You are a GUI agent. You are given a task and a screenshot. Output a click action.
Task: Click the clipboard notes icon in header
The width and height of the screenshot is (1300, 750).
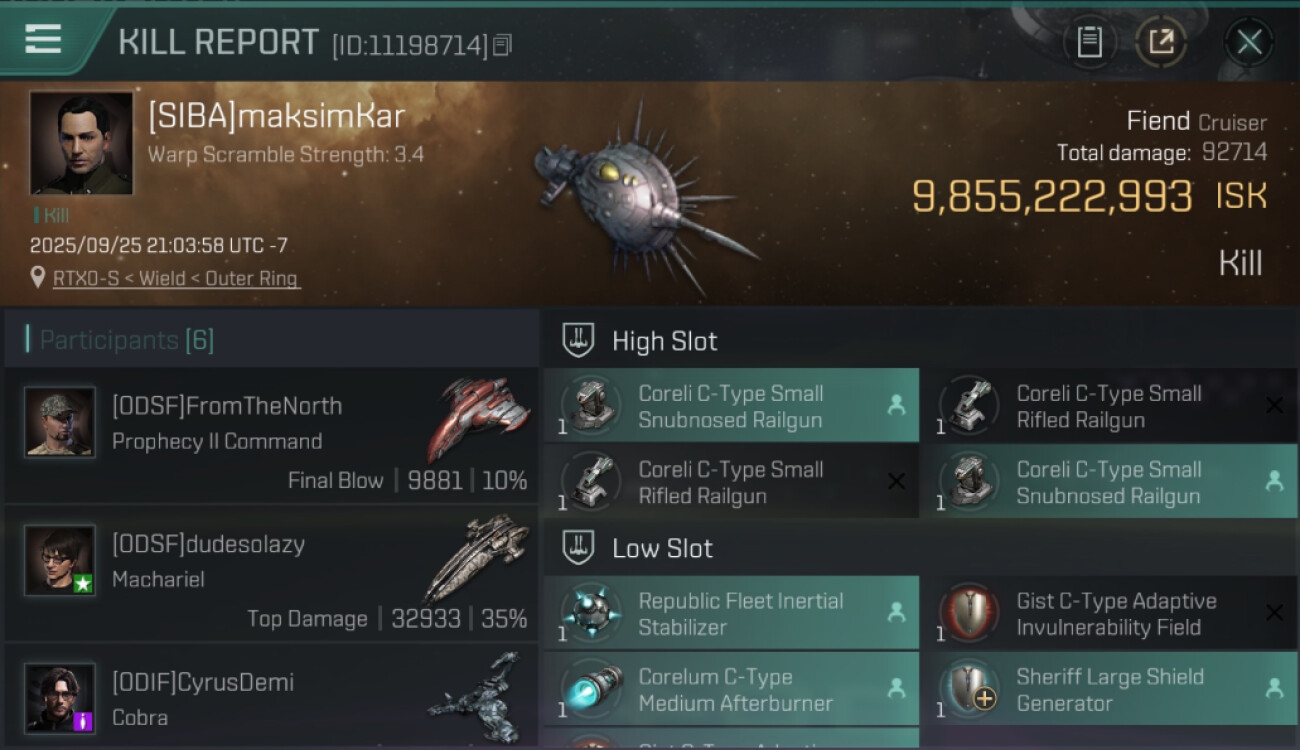1089,42
